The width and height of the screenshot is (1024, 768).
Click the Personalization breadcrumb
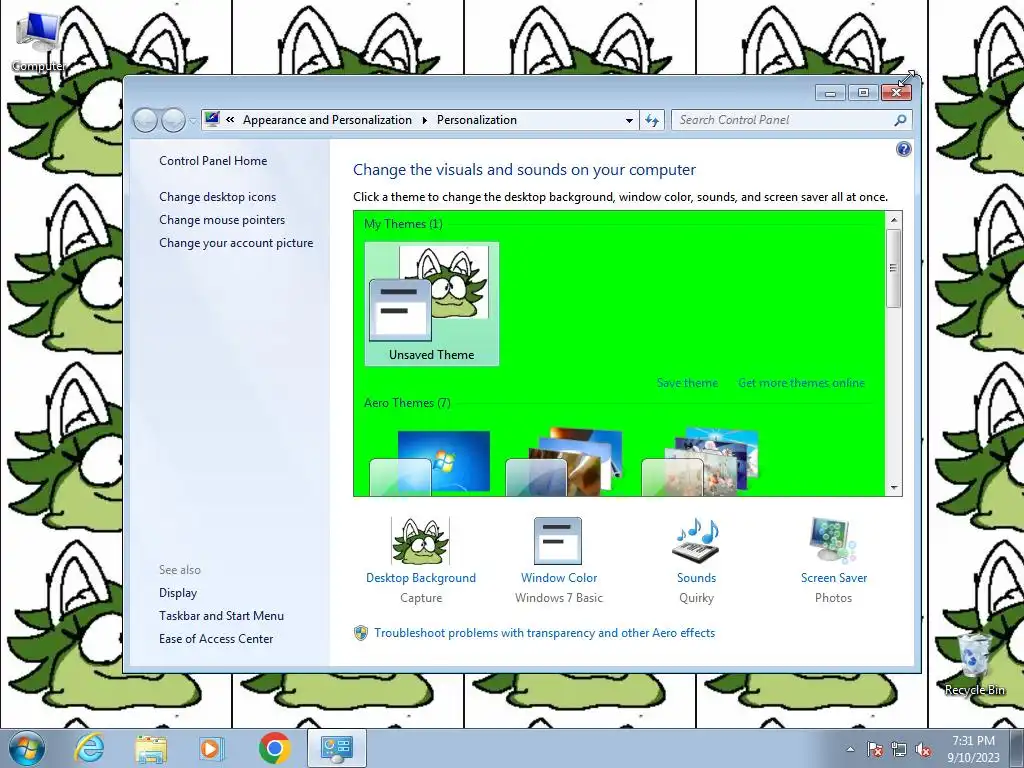[477, 120]
